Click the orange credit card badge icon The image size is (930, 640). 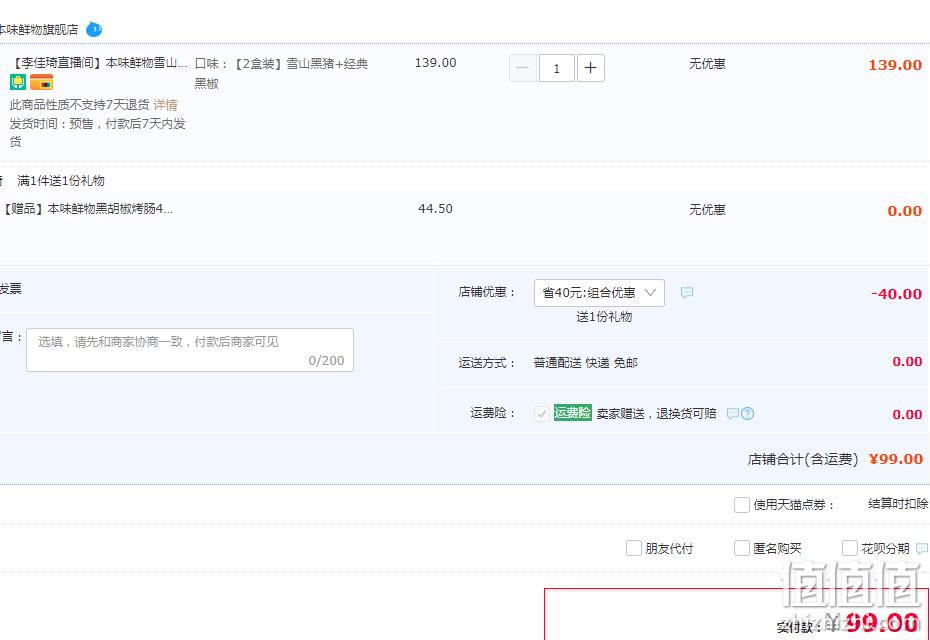42,82
